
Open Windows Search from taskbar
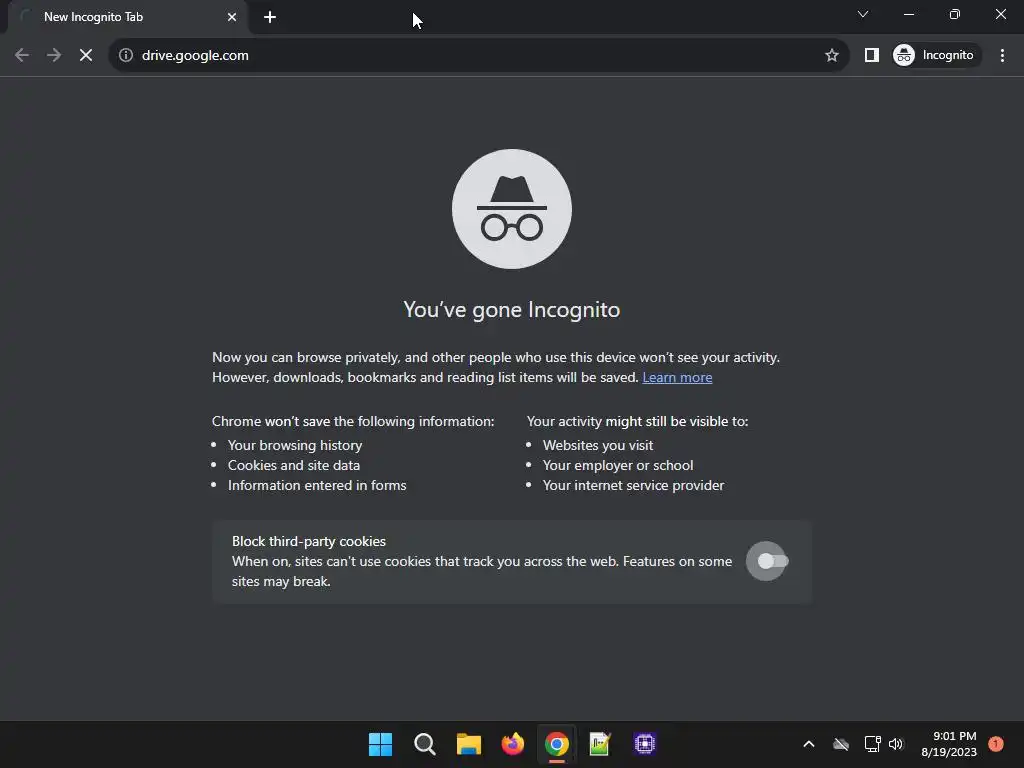click(x=424, y=744)
